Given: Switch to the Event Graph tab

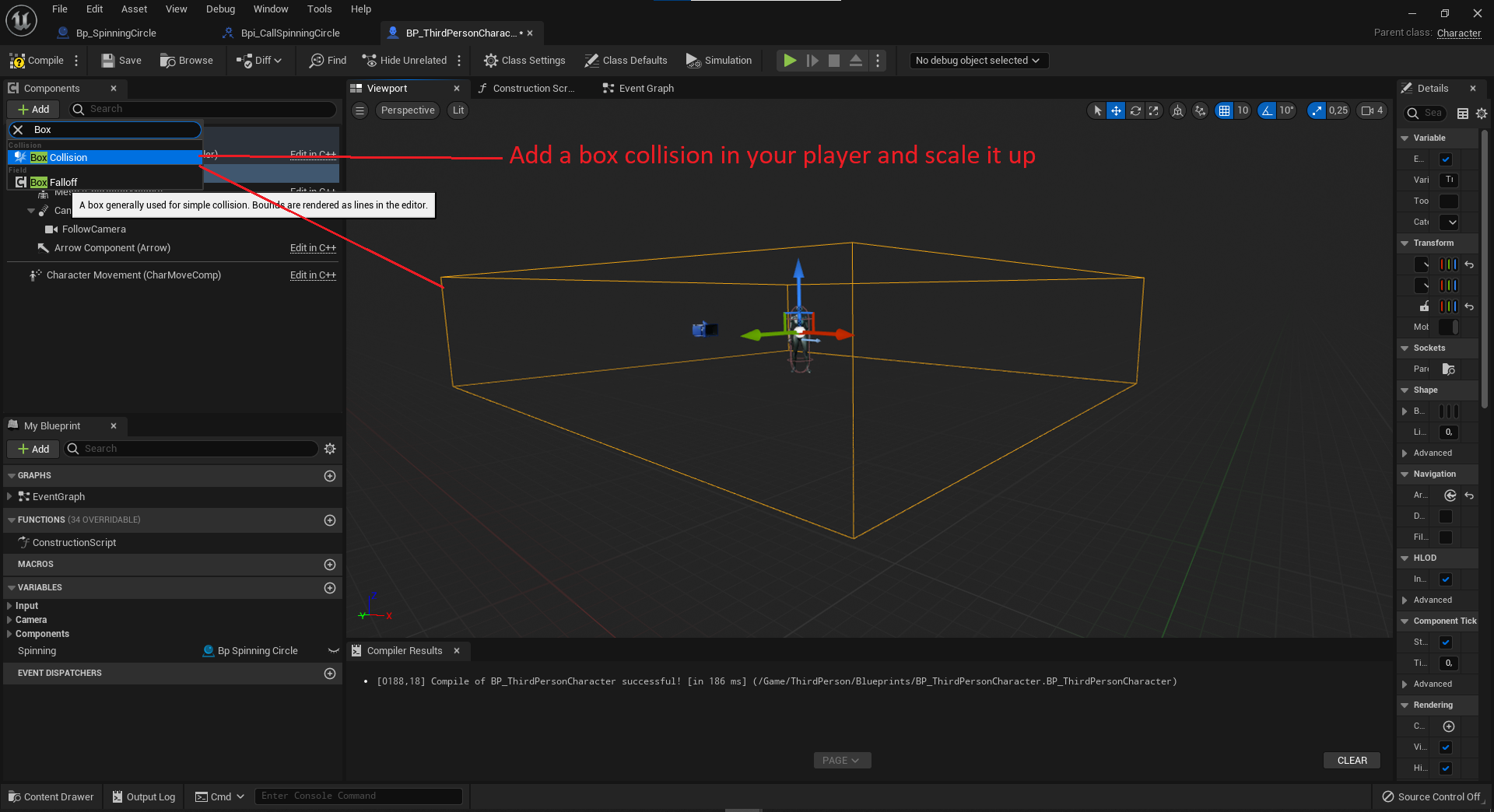Looking at the screenshot, I should [638, 89].
